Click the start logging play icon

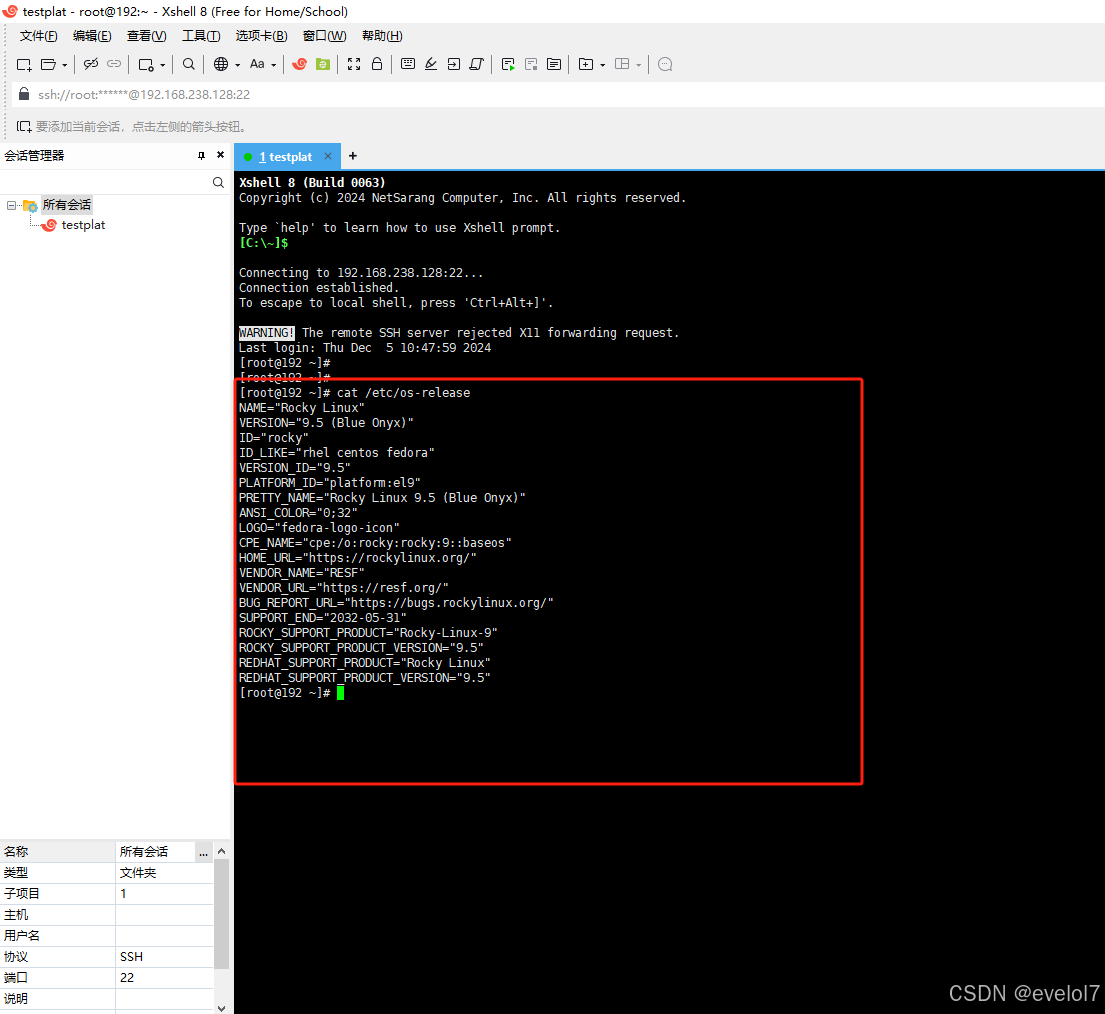(x=508, y=64)
